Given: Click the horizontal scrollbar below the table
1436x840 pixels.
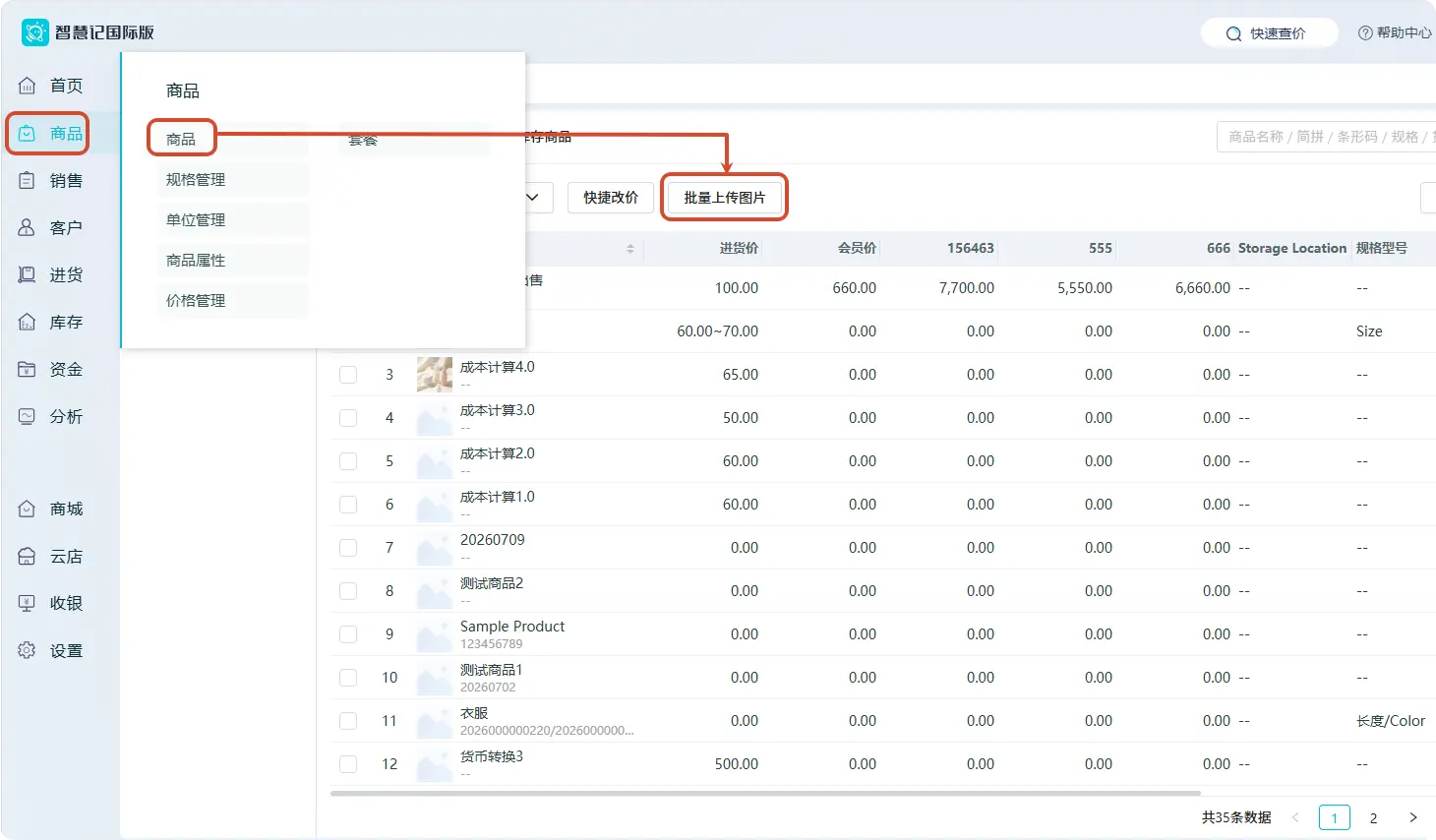Looking at the screenshot, I should click(x=765, y=793).
